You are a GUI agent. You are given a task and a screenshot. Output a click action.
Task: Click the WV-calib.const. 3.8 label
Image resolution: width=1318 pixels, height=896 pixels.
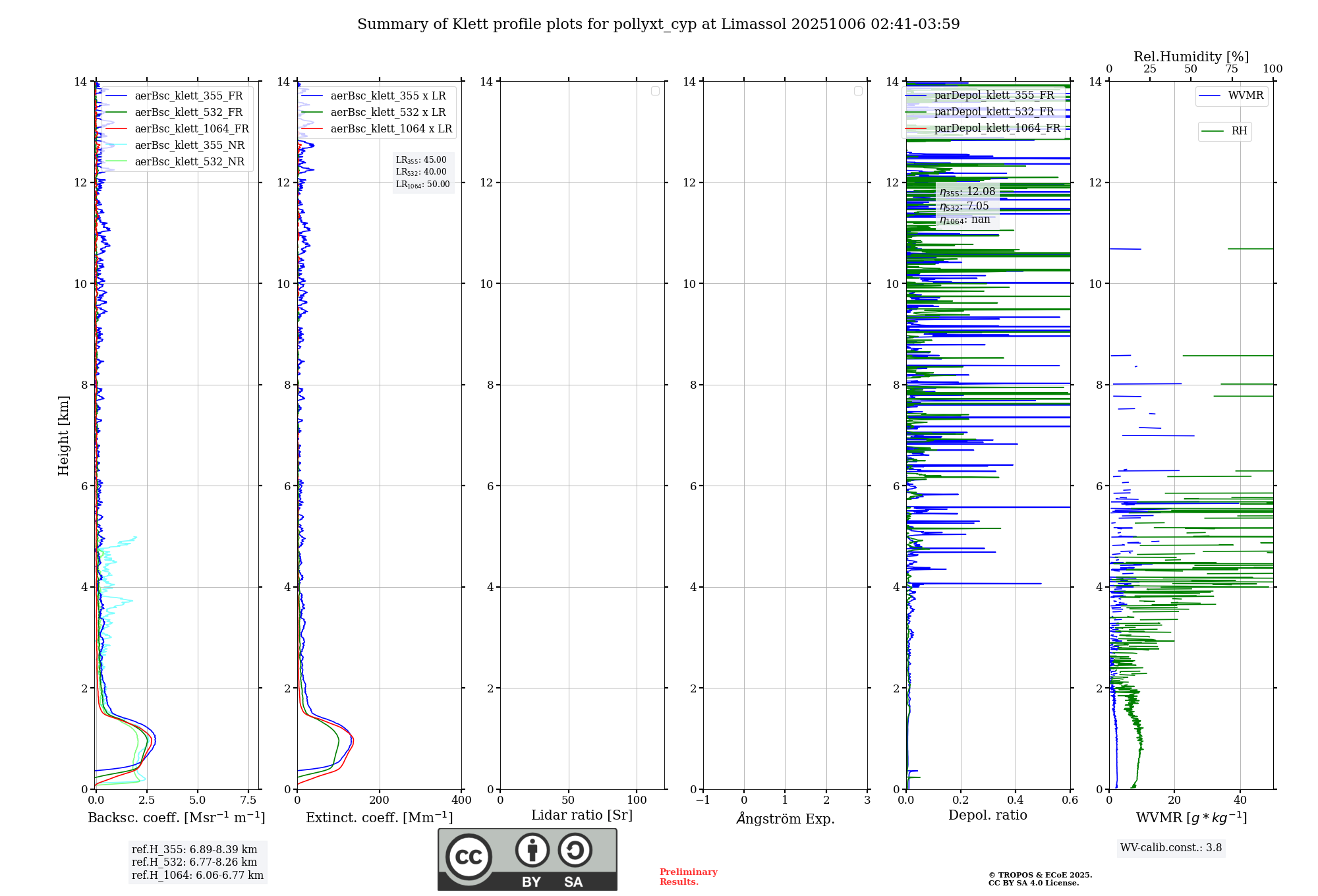pos(1170,848)
